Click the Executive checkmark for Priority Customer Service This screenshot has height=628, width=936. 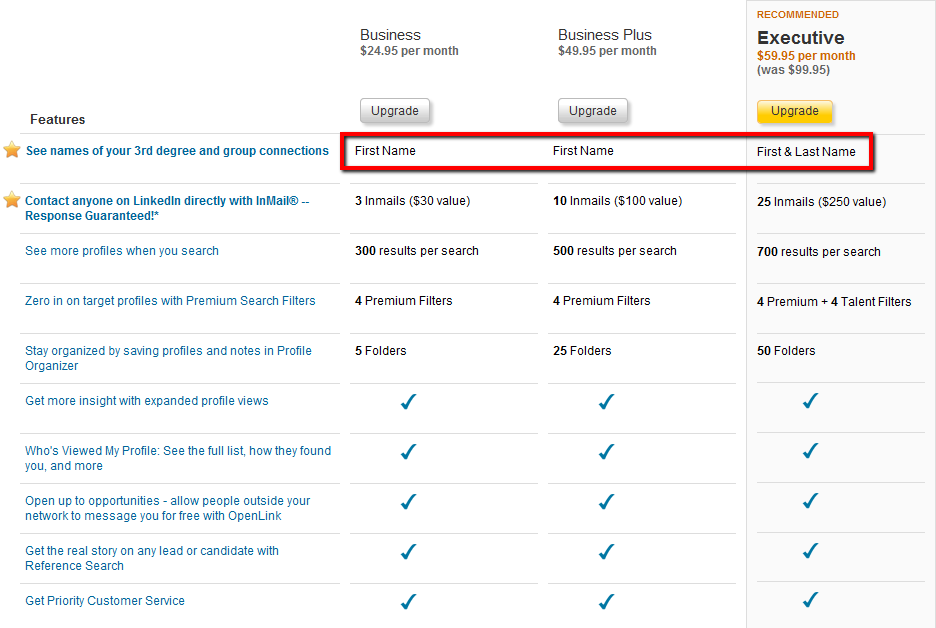[x=810, y=599]
